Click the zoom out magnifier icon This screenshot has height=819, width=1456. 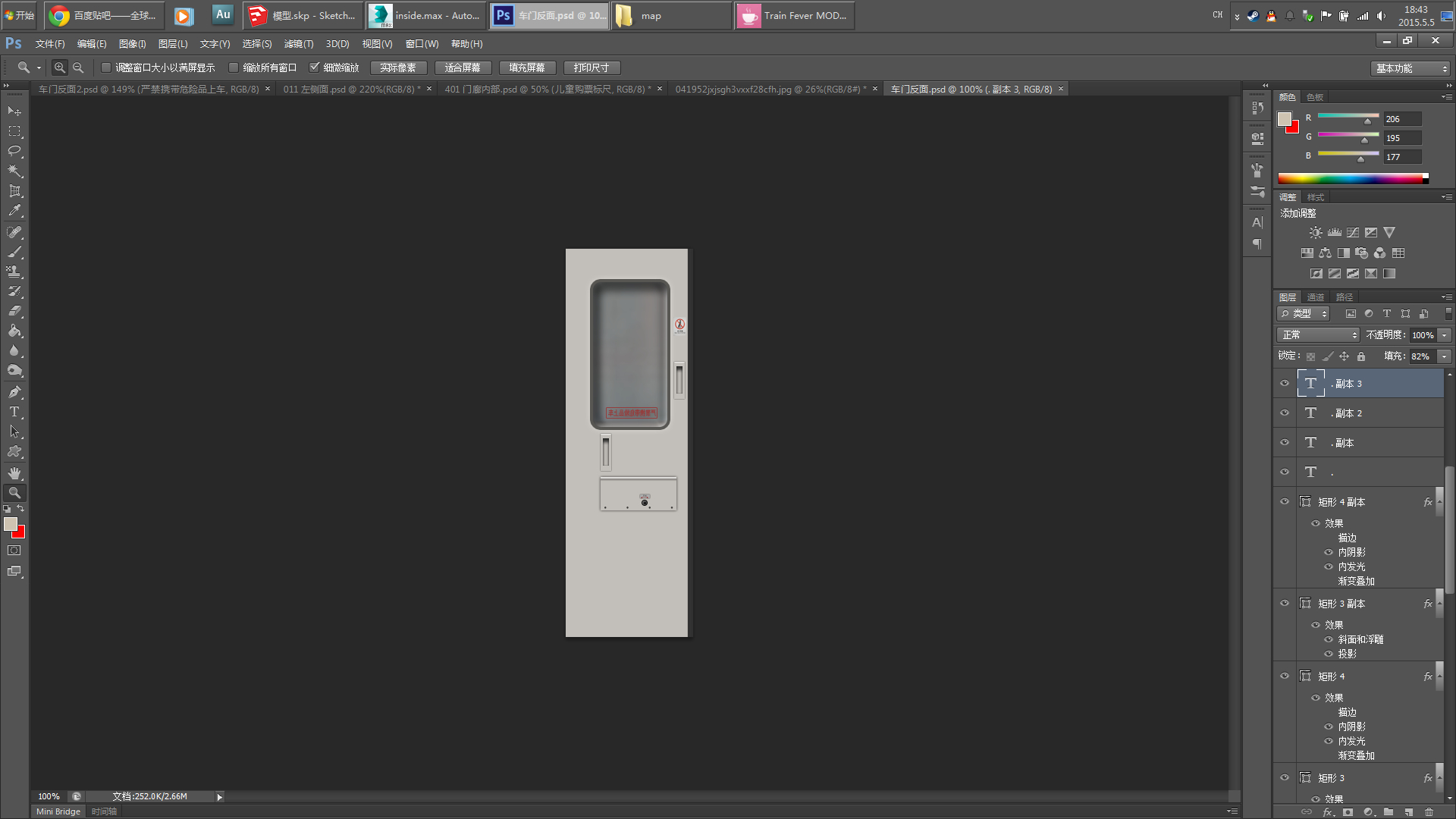(x=78, y=67)
